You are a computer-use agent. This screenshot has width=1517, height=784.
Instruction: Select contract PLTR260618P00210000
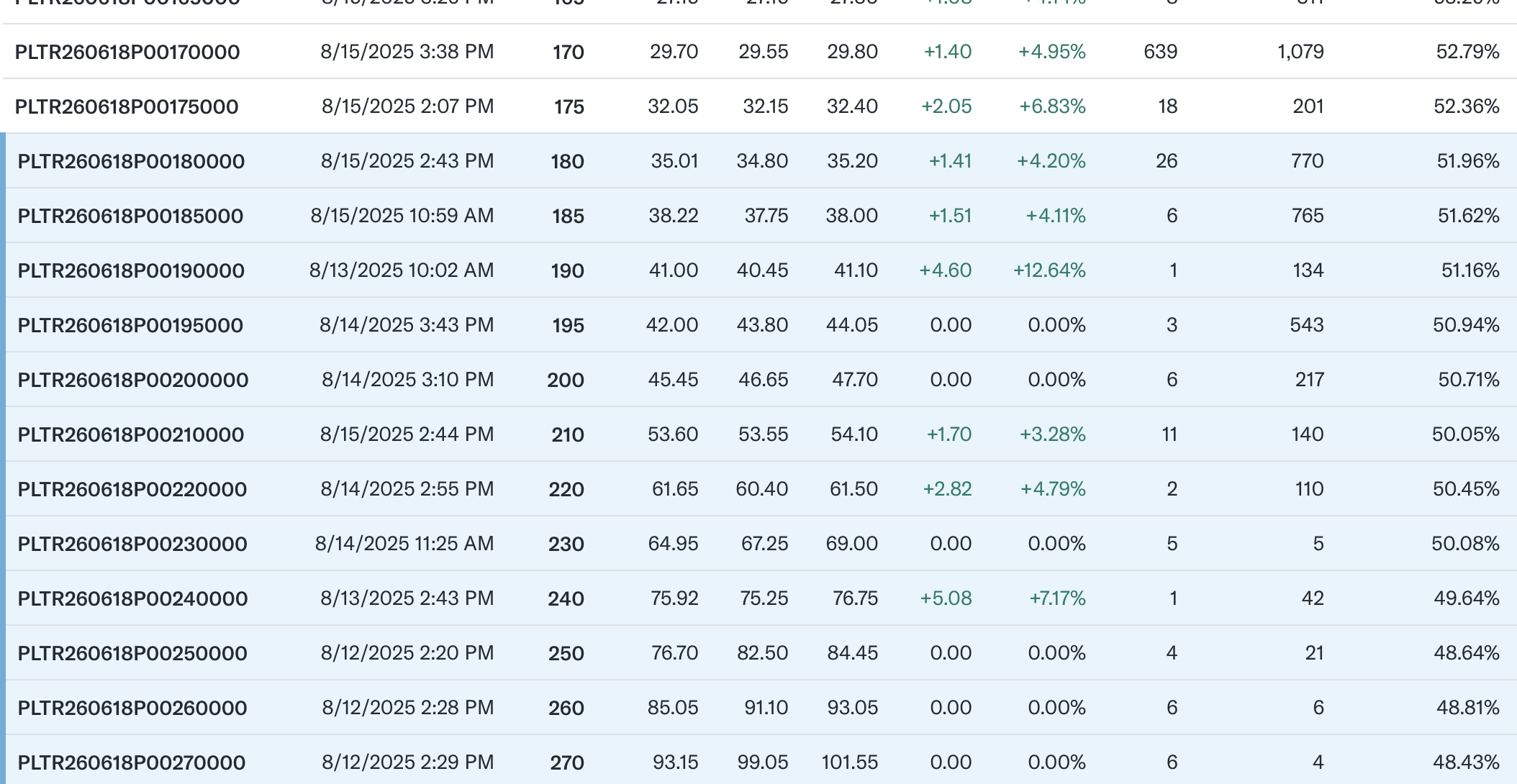pos(131,434)
